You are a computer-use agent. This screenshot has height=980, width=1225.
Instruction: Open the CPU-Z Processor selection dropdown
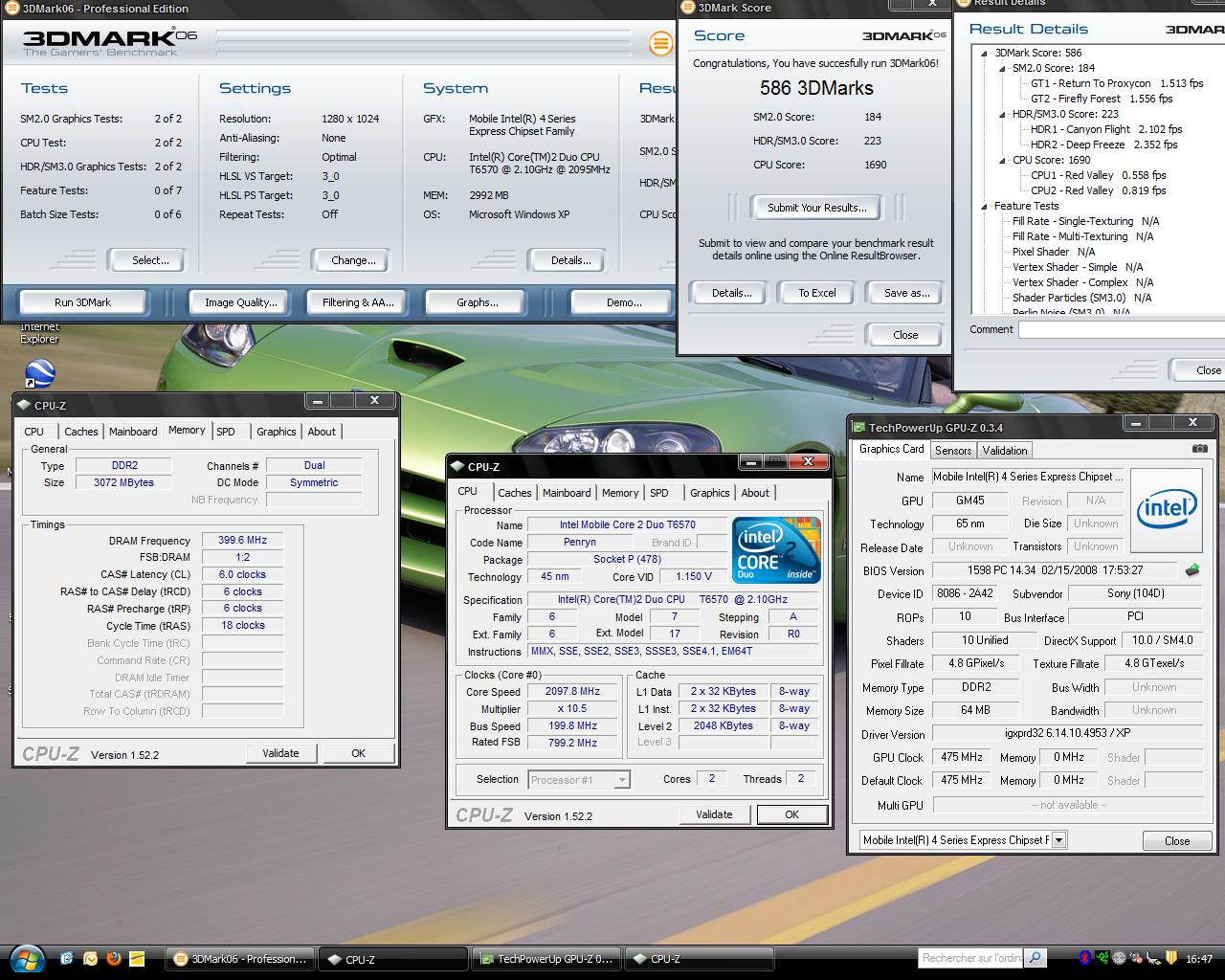click(622, 780)
